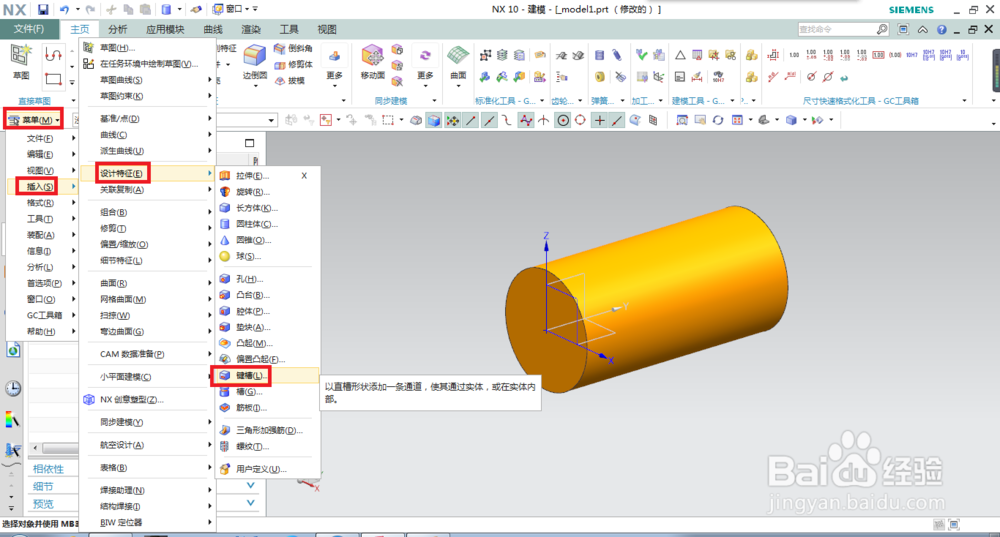Open the File (文件) tab
1000x537 pixels.
[x=29, y=29]
